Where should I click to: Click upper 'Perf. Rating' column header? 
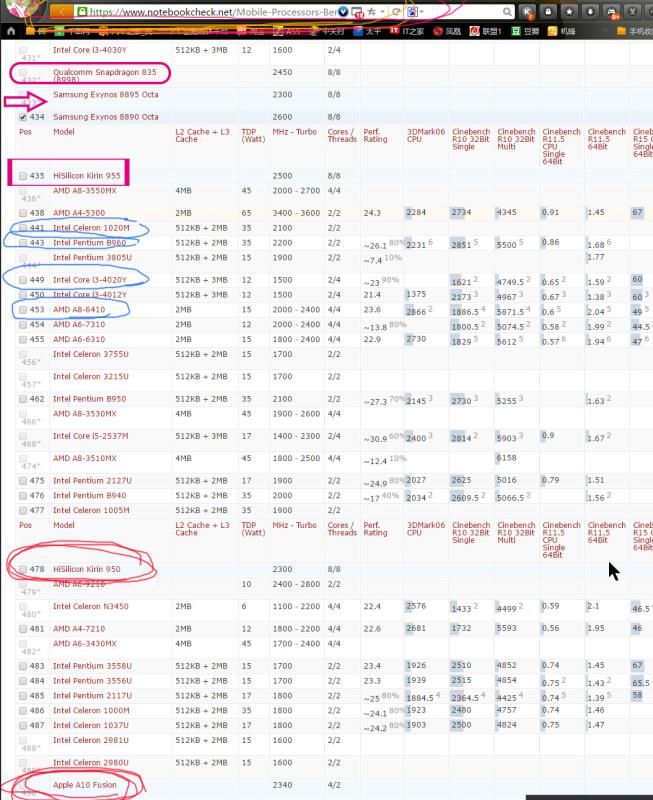375,135
